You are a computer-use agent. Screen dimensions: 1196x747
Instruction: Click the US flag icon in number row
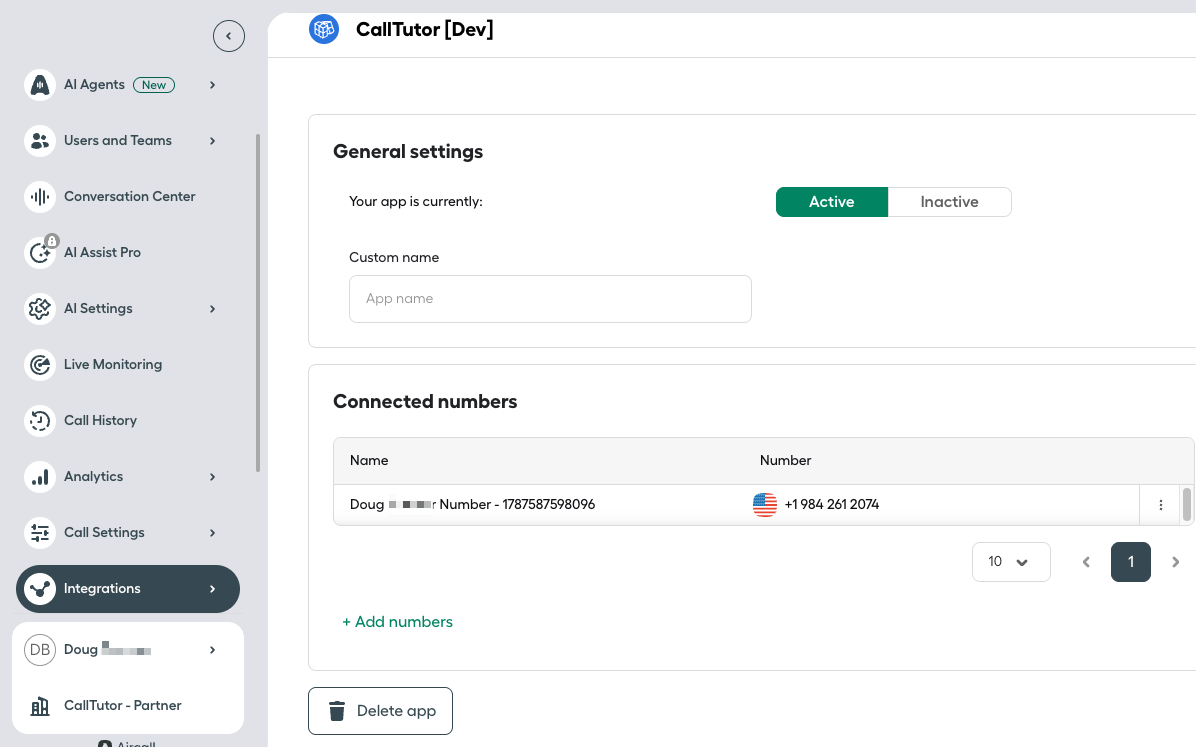click(x=765, y=504)
